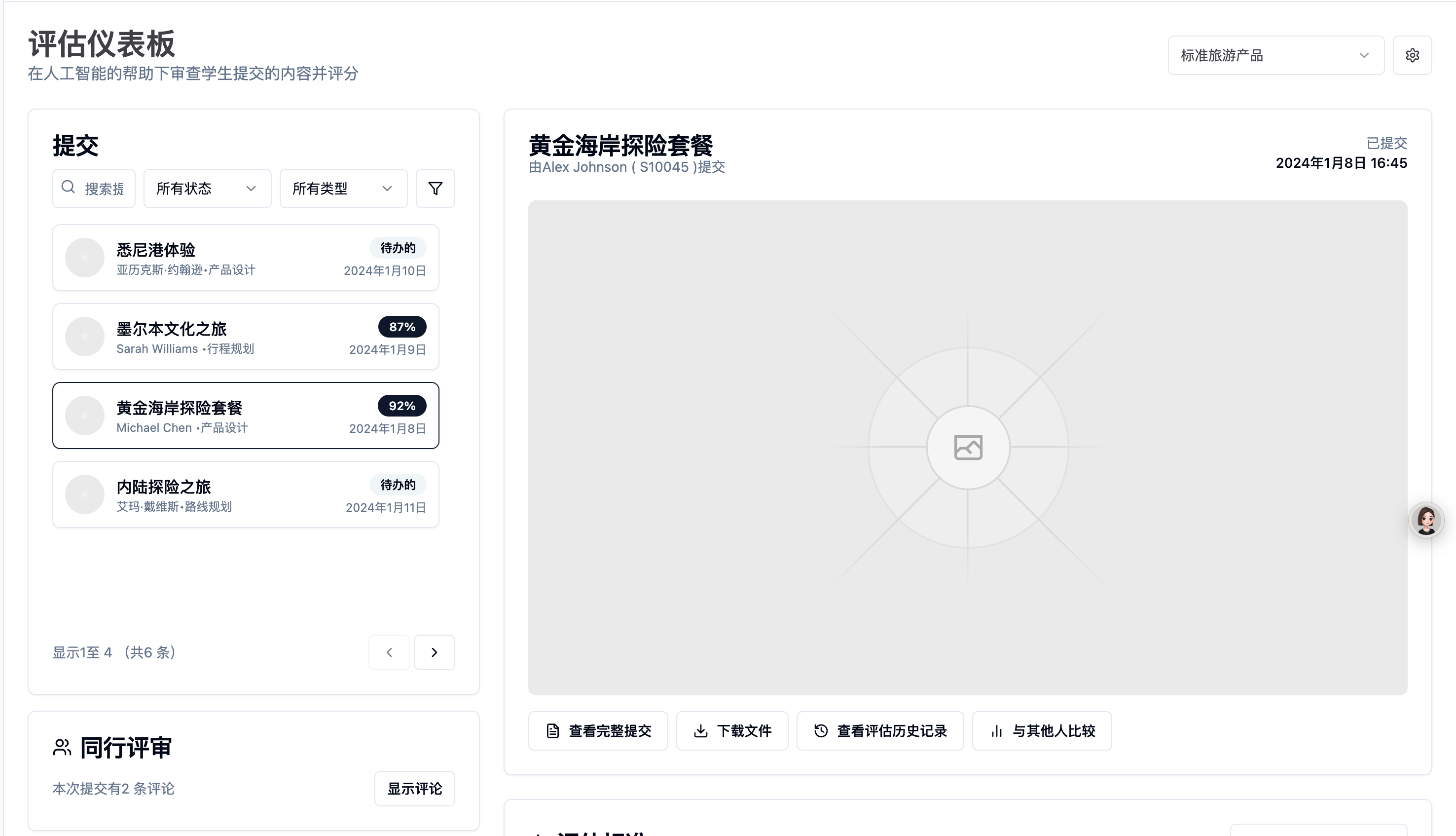Expand the 所有类型 filter dropdown
The width and height of the screenshot is (1456, 836).
click(343, 189)
